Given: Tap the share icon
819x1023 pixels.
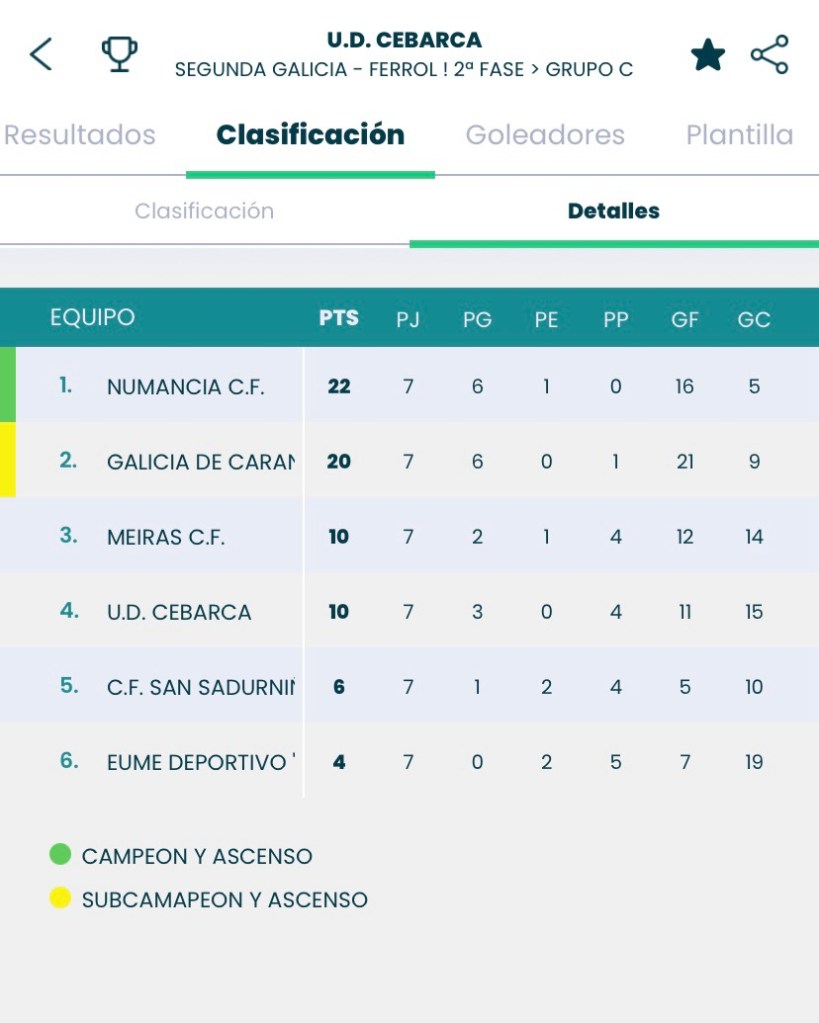Looking at the screenshot, I should pos(769,55).
